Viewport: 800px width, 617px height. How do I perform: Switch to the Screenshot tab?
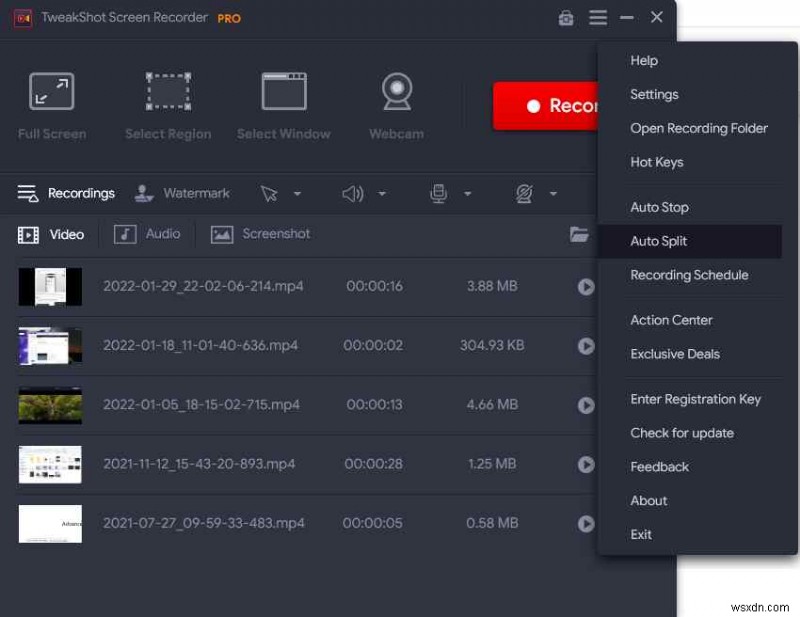point(260,234)
